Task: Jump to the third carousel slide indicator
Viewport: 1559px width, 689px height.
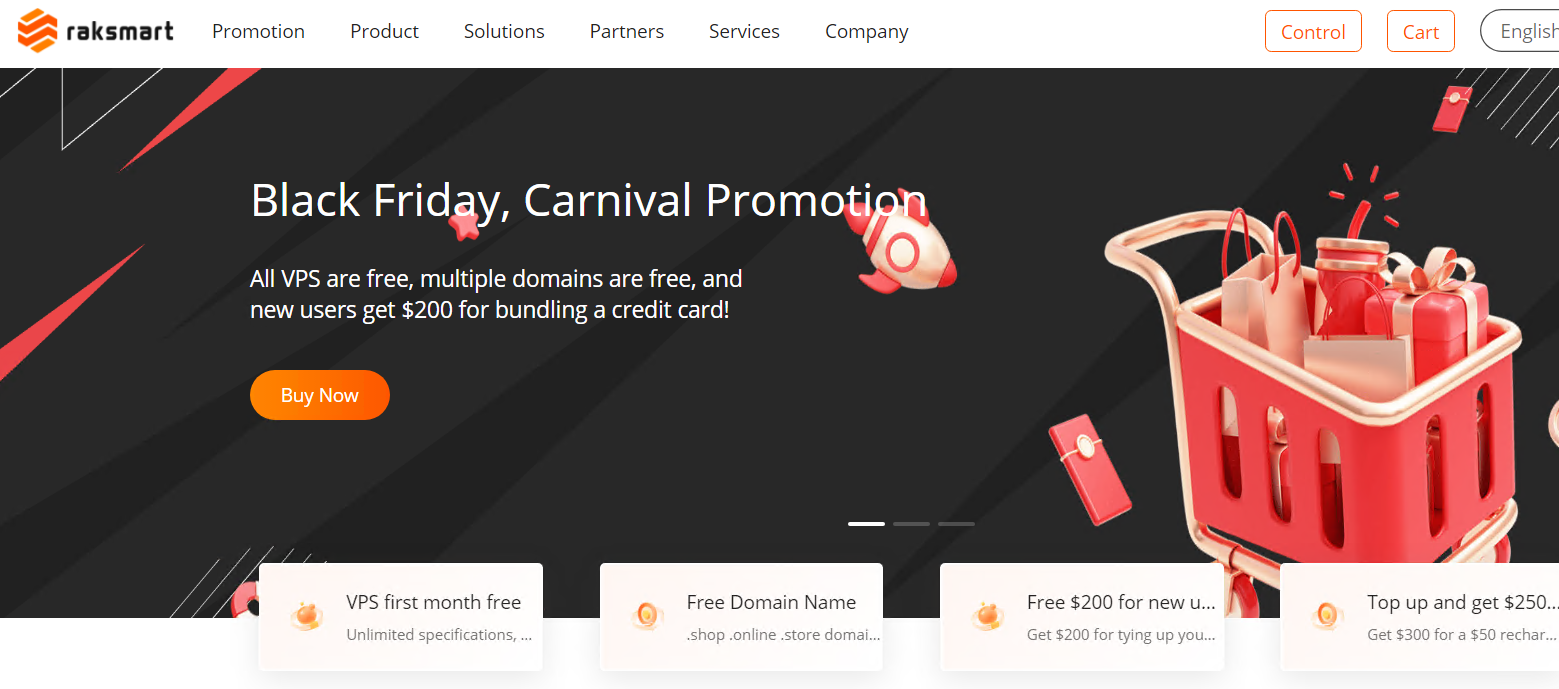Action: click(956, 524)
